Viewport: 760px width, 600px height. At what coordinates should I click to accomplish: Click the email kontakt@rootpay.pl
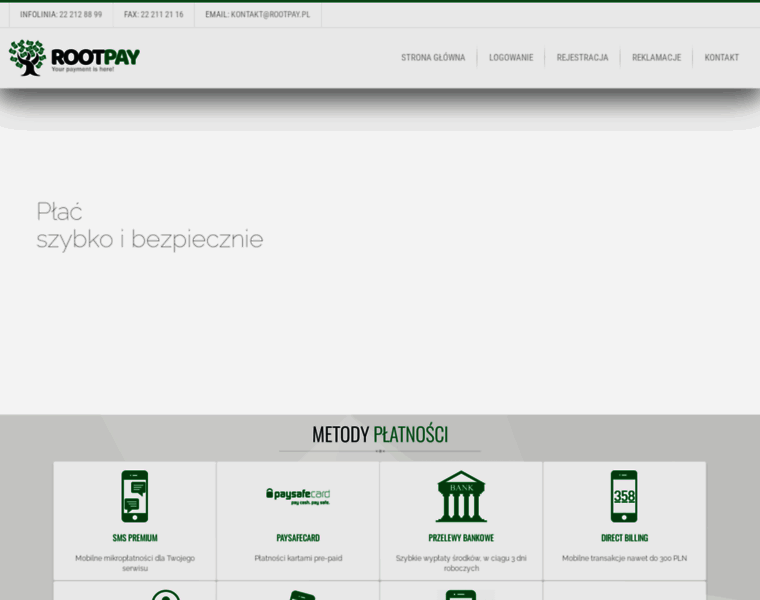point(270,15)
